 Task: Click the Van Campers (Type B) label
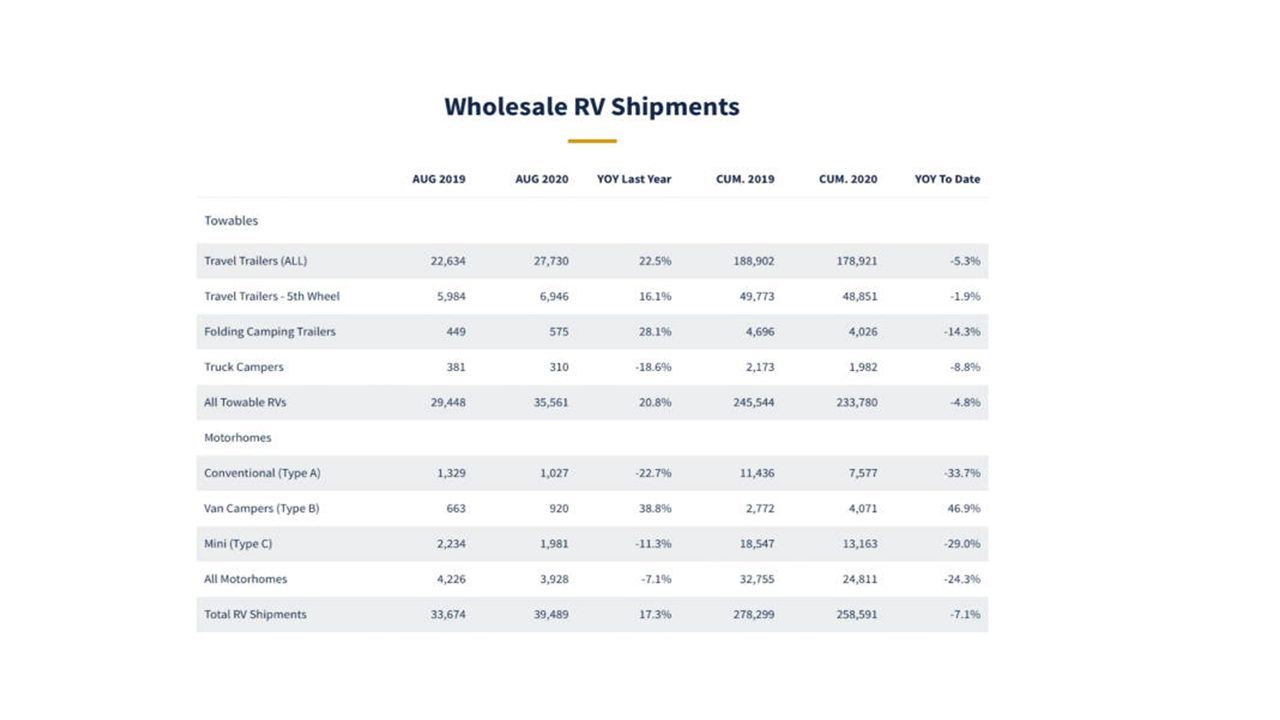pyautogui.click(x=262, y=508)
